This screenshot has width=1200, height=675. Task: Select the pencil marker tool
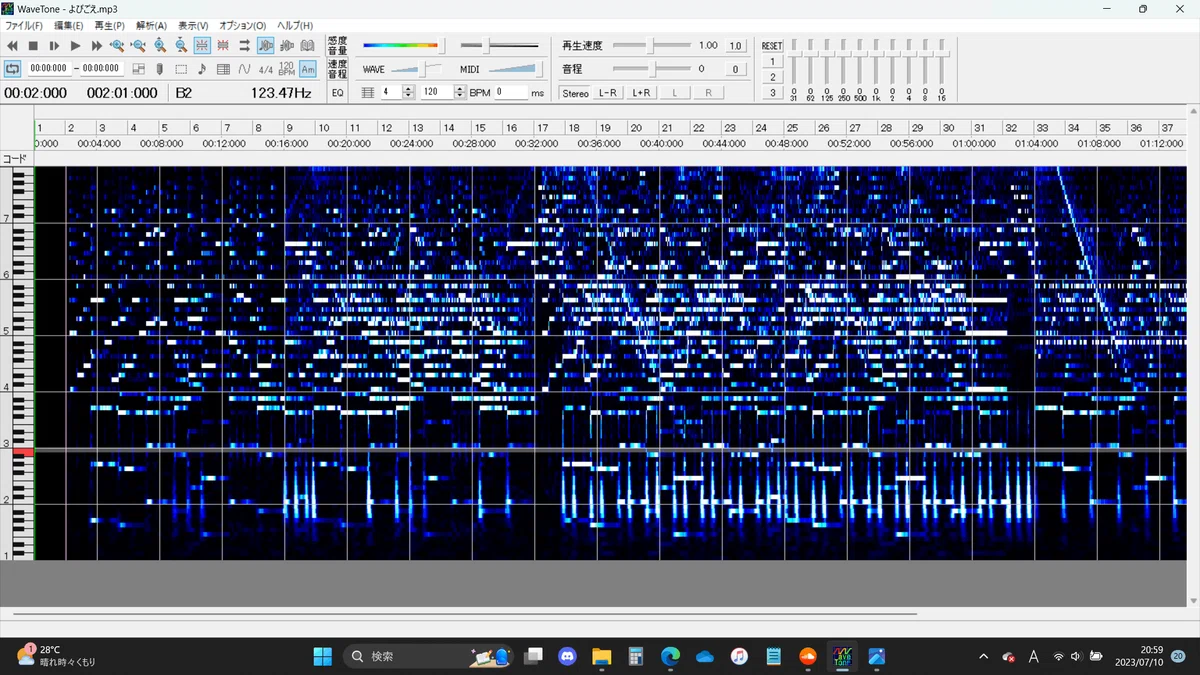coord(160,69)
